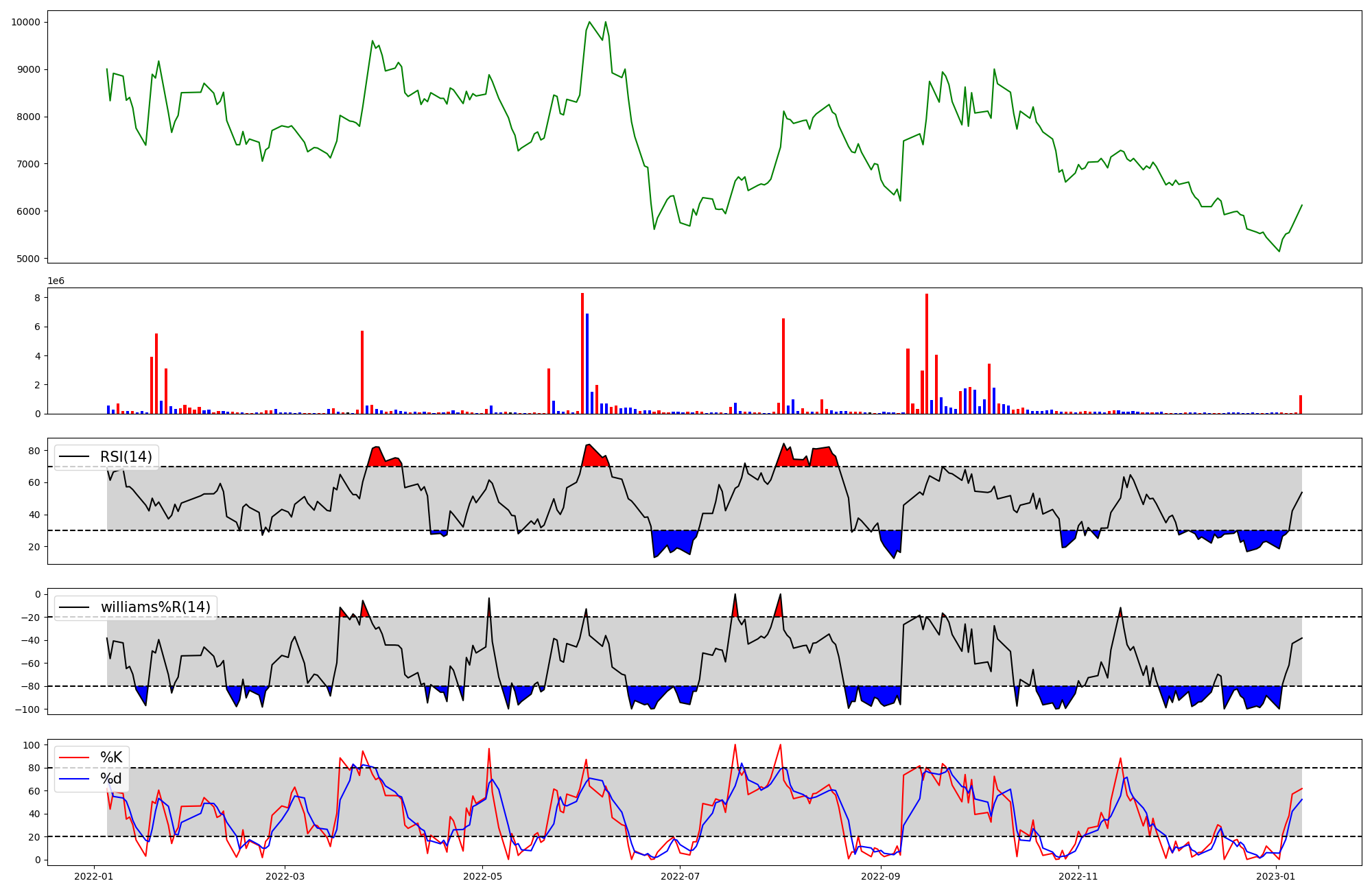Click the 5000 price axis tick label
1372x892 pixels.
(x=28, y=259)
